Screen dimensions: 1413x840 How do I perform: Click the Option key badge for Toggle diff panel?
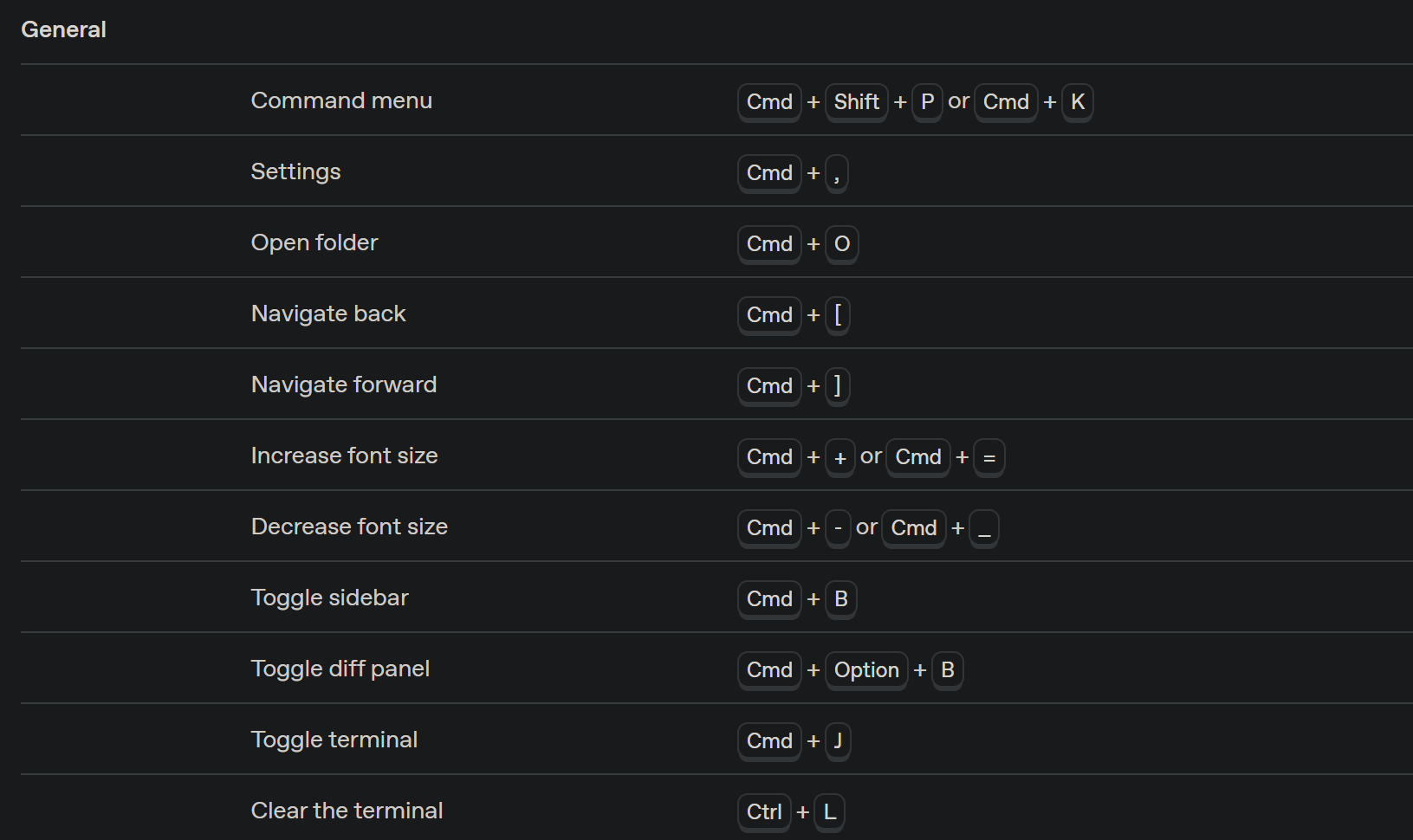point(866,670)
